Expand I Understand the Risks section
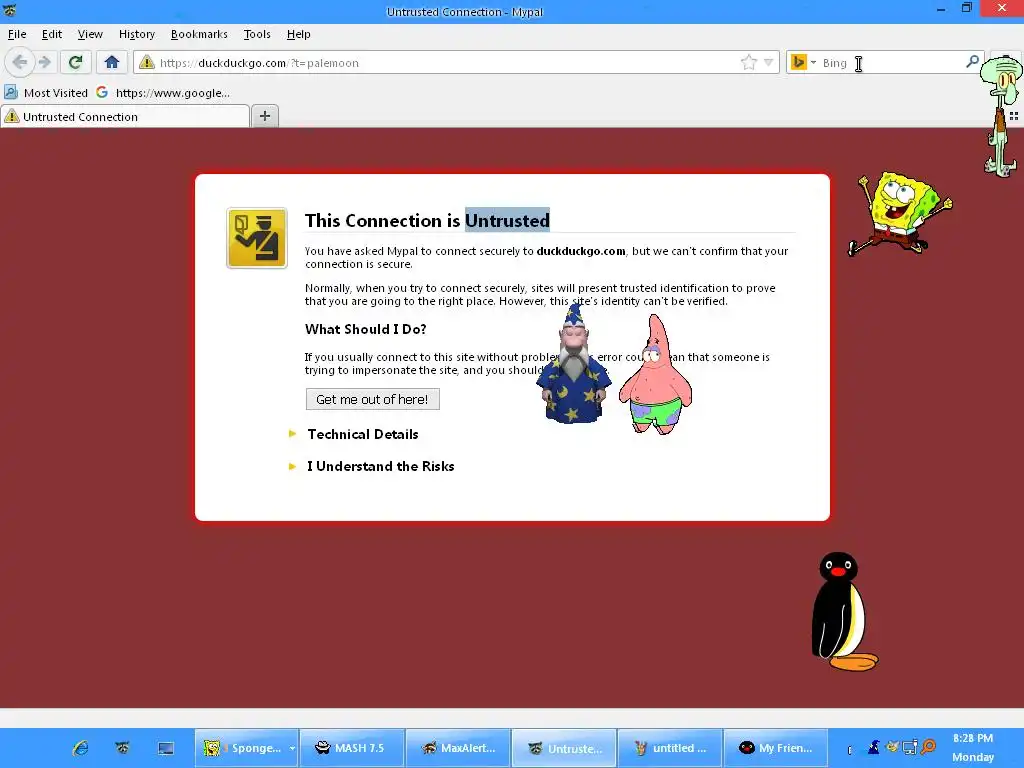This screenshot has width=1024, height=768. (380, 466)
